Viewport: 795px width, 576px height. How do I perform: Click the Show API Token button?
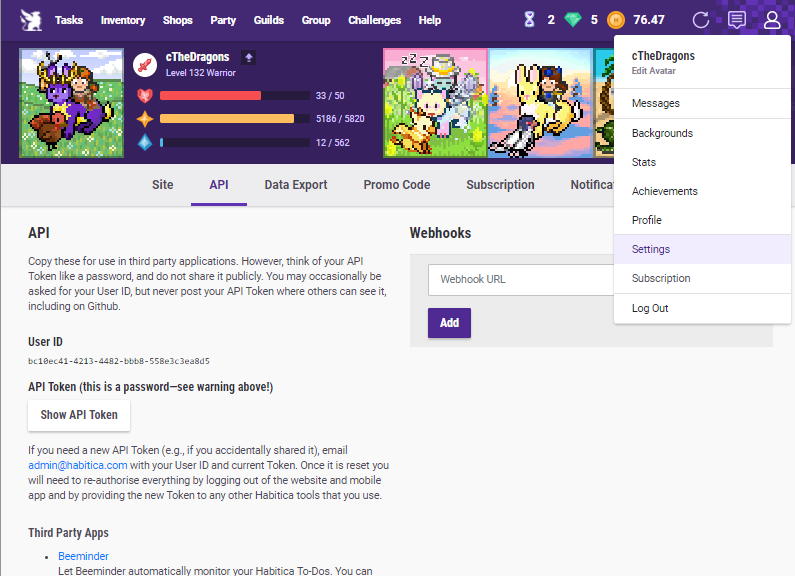tap(79, 415)
